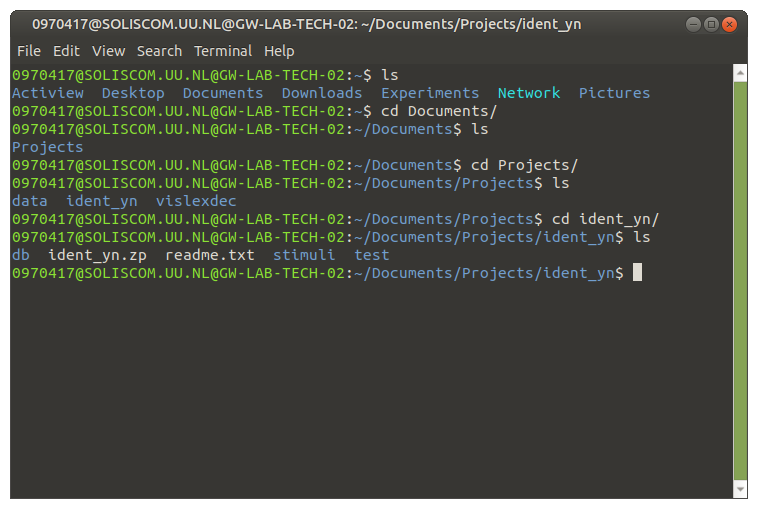This screenshot has width=758, height=509.
Task: Click the window title bar text
Action: click(x=306, y=24)
